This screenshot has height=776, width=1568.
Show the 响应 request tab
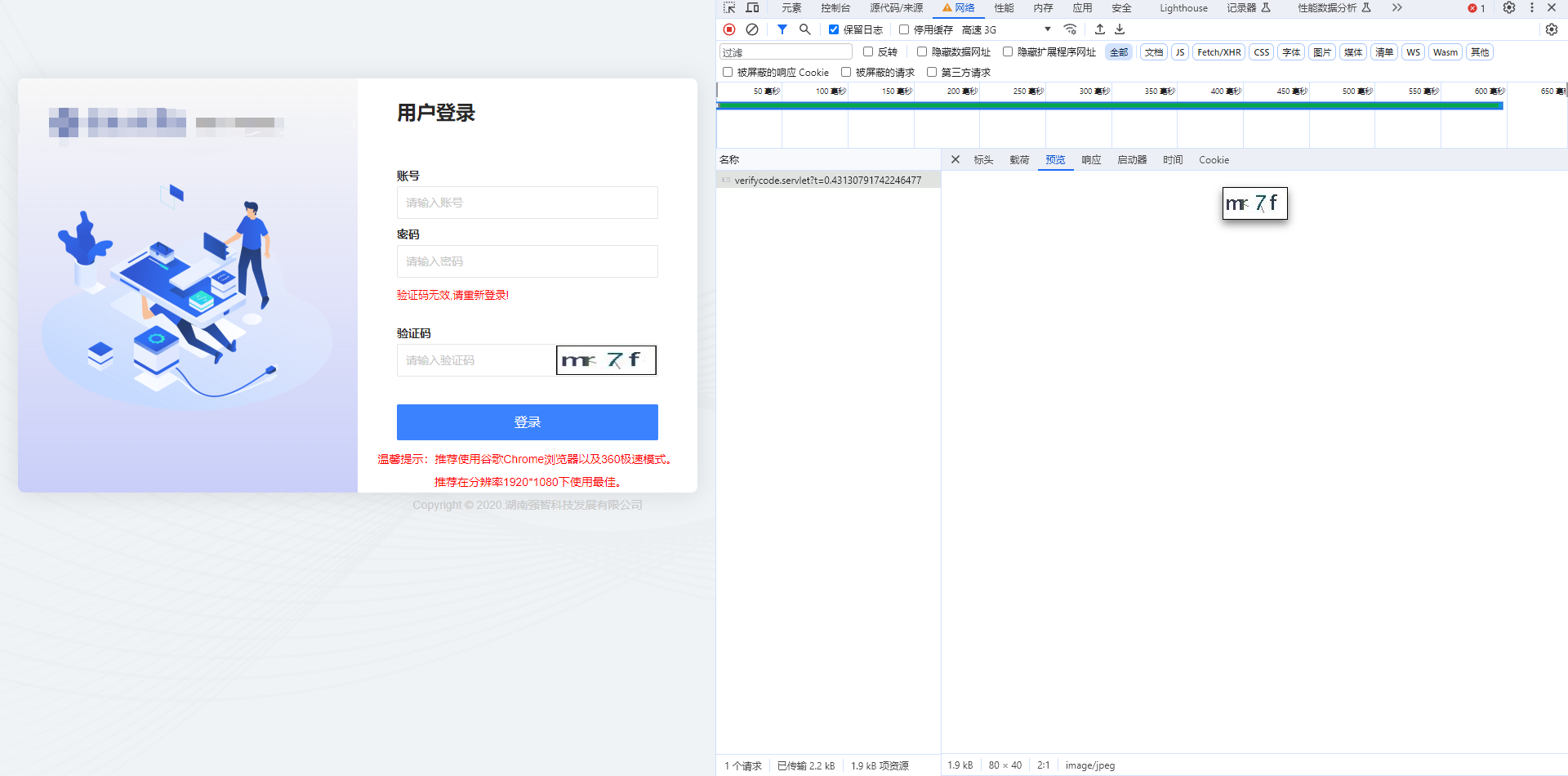(x=1091, y=160)
